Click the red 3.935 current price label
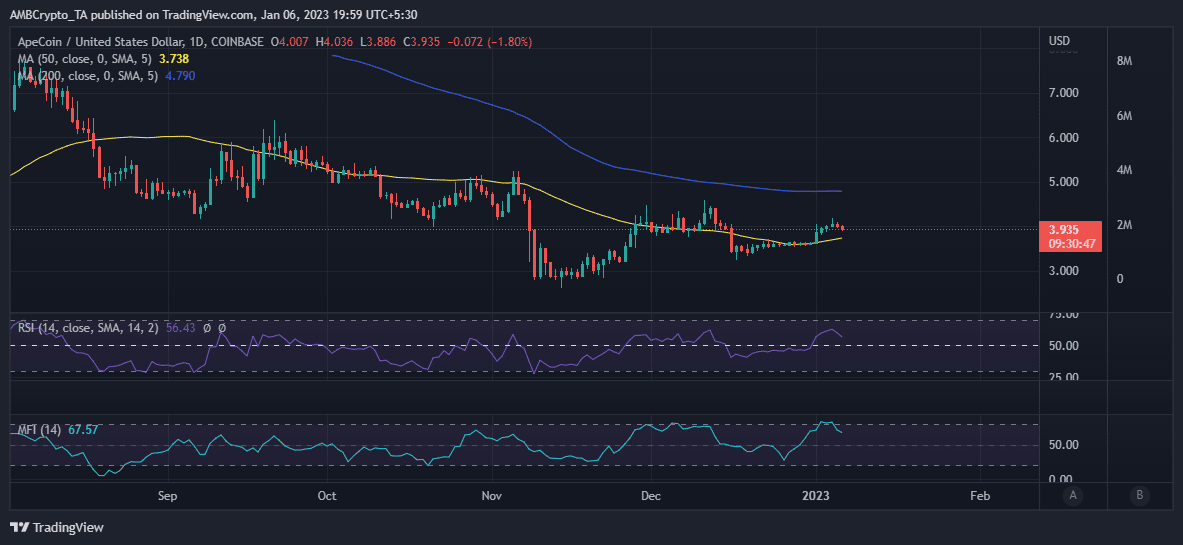 point(1070,229)
